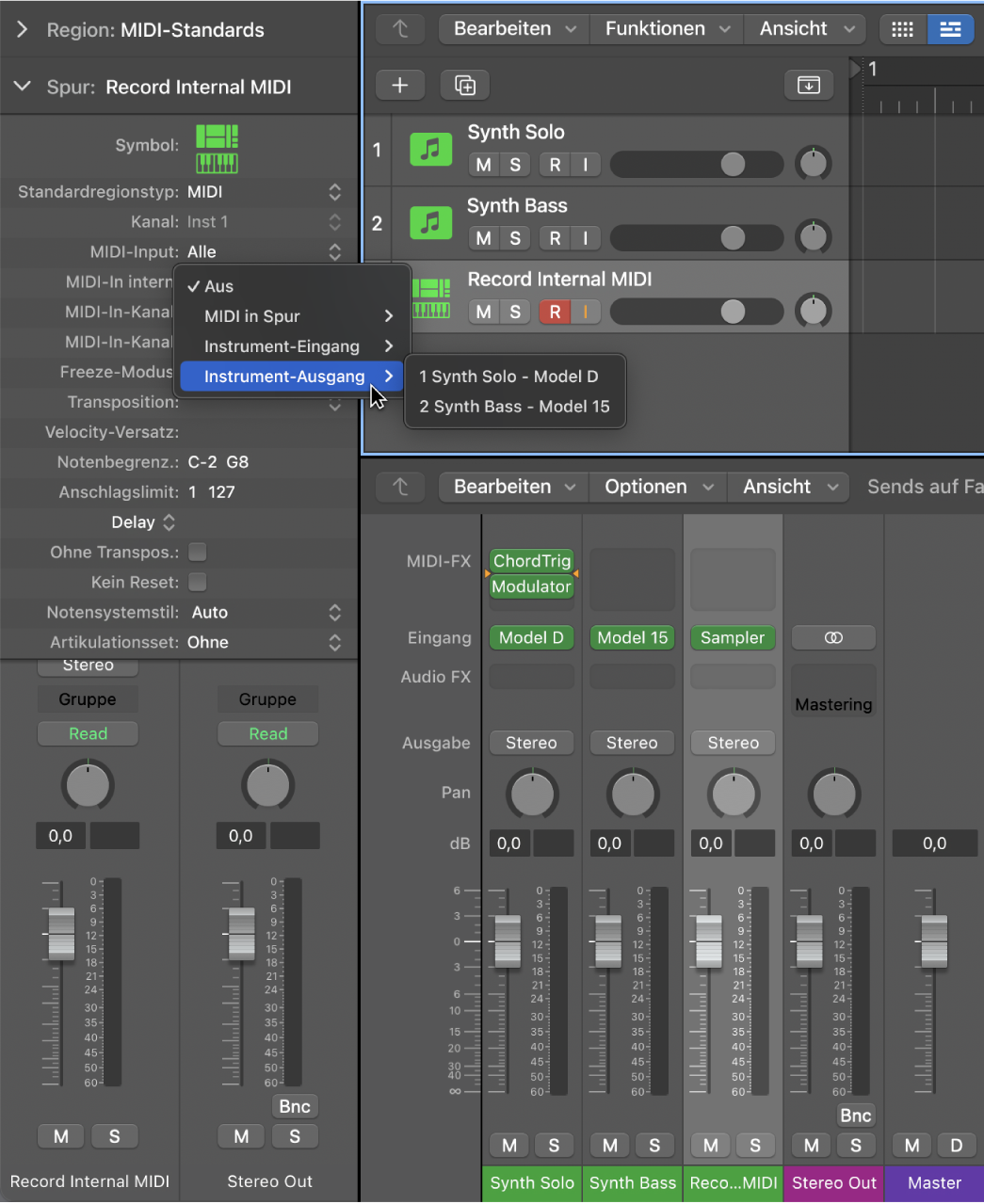The width and height of the screenshot is (984, 1204).
Task: Enable the Ohne Transpos. checkbox
Action: [198, 553]
